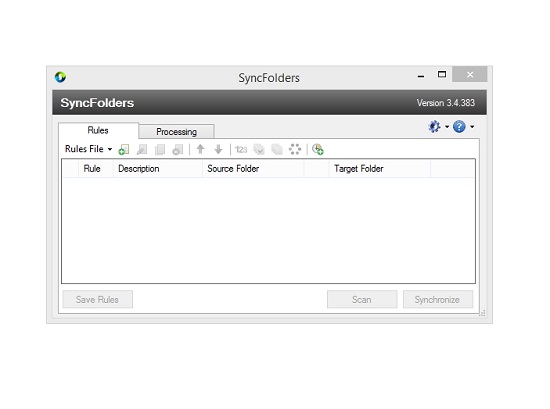Click the copy rule toolbar icon
The height and width of the screenshot is (409, 550).
tap(160, 149)
